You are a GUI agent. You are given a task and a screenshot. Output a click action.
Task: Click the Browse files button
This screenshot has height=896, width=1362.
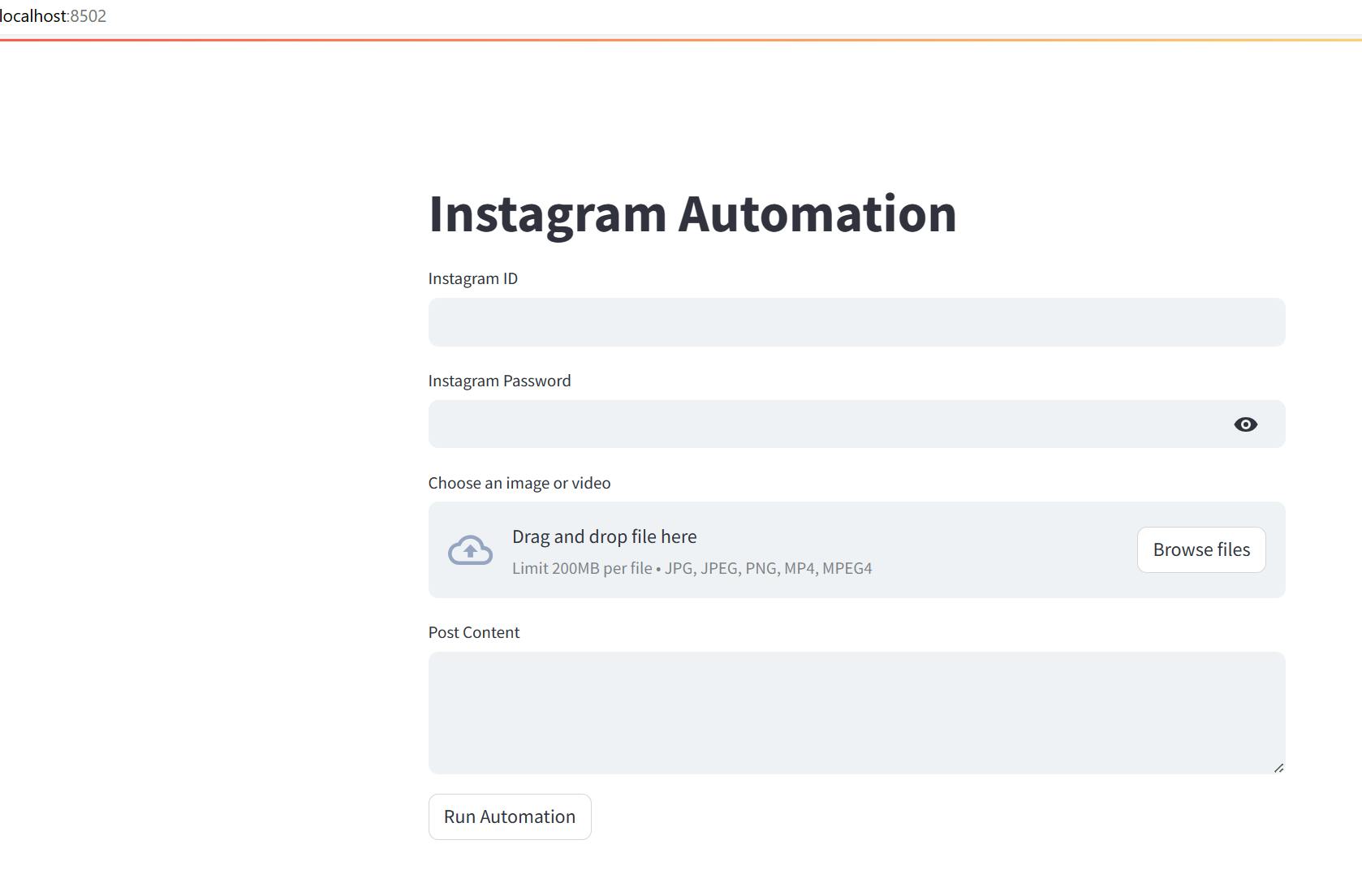click(x=1200, y=549)
